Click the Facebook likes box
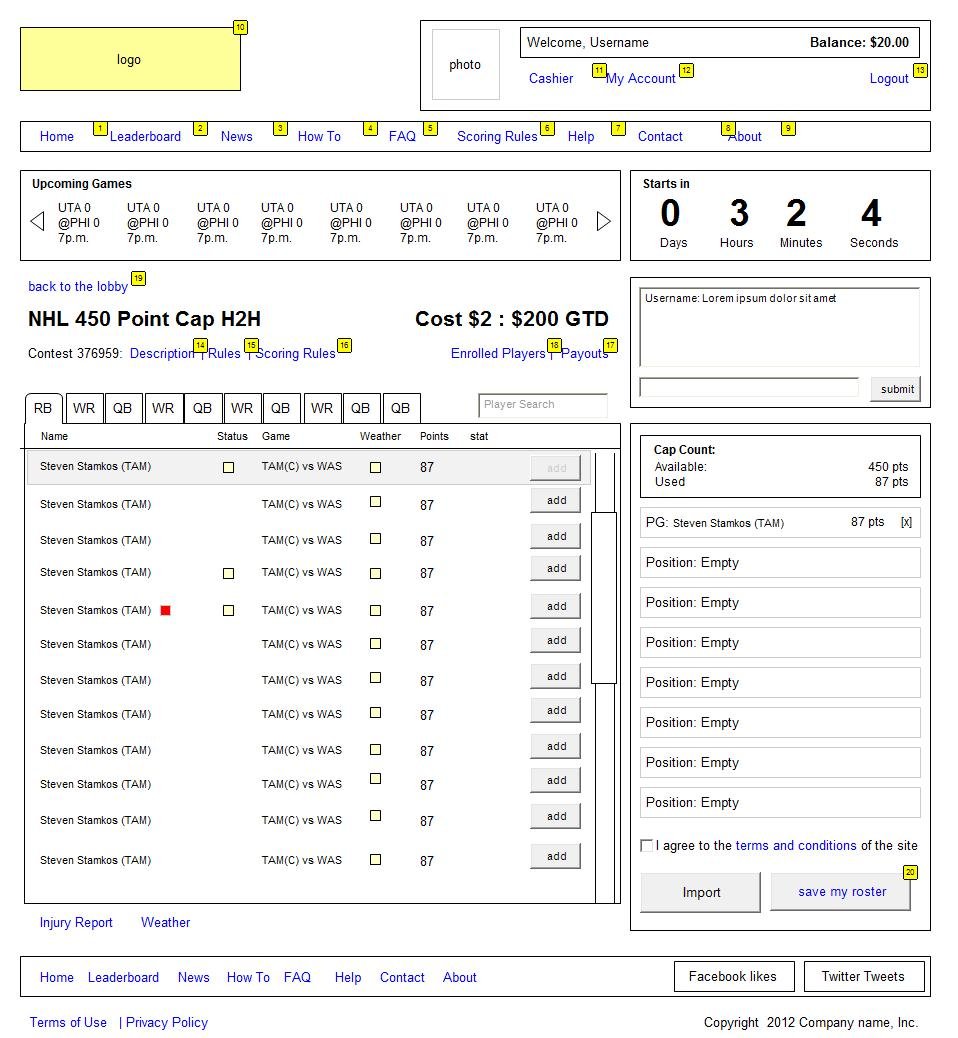The width and height of the screenshot is (958, 1038). point(734,976)
